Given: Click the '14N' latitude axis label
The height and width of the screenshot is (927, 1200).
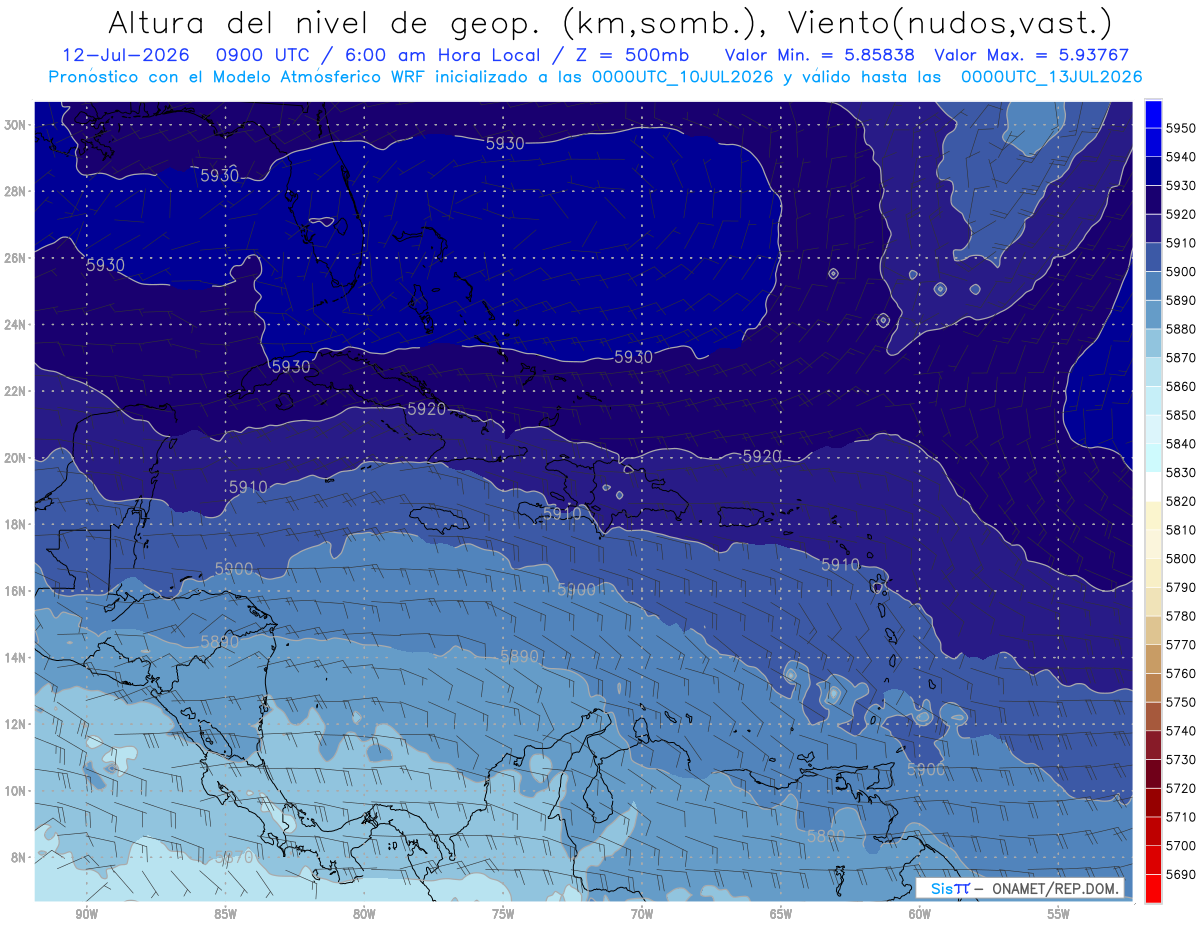Looking at the screenshot, I should 15,657.
